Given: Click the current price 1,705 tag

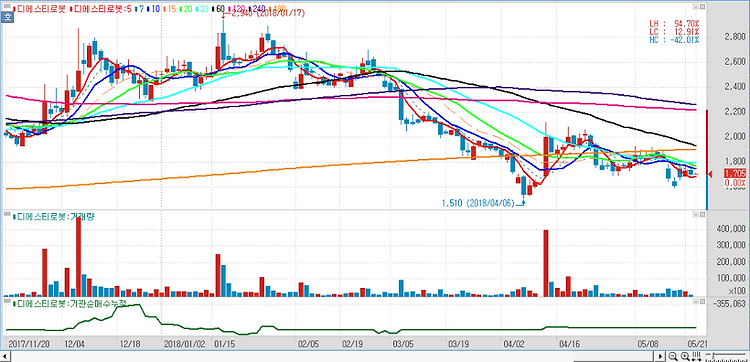Looking at the screenshot, I should point(736,173).
